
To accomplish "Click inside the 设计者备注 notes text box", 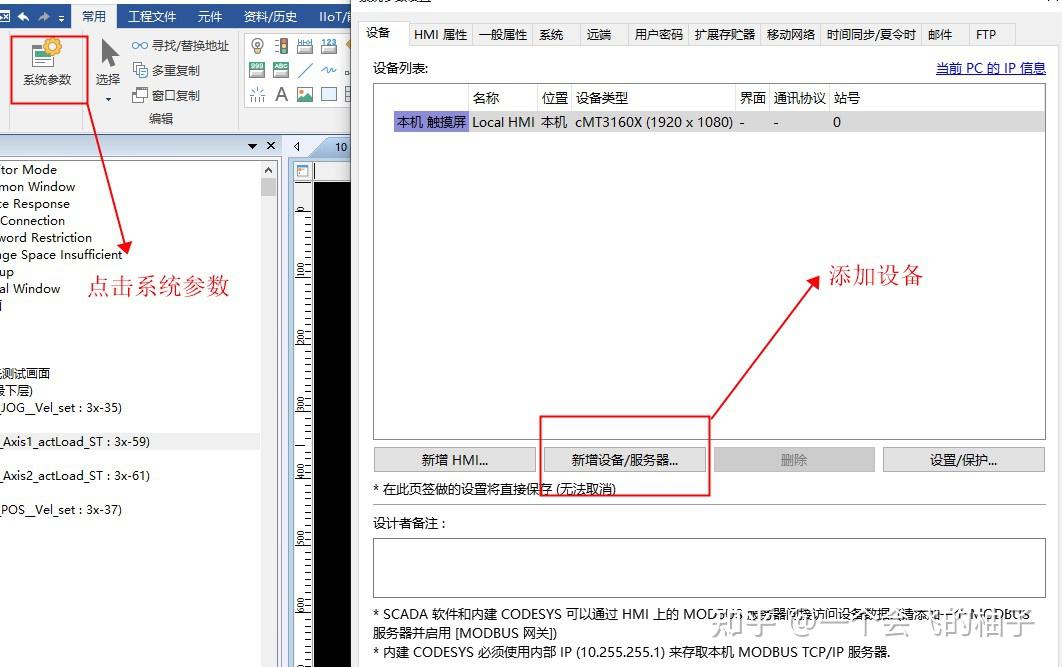I will [709, 567].
